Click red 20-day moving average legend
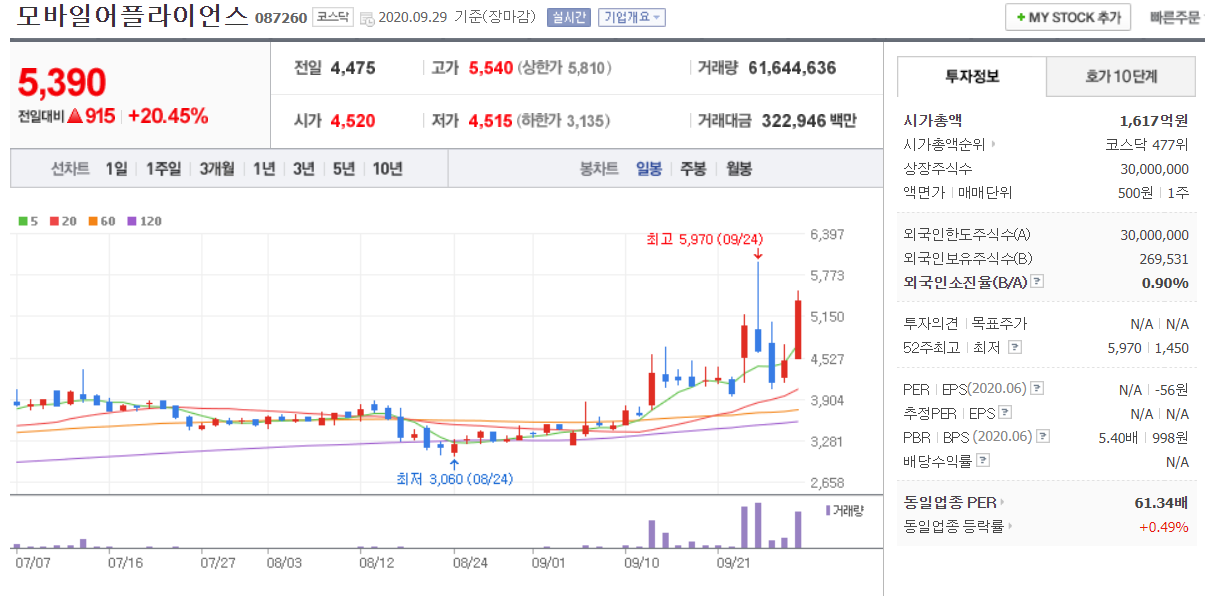The height and width of the screenshot is (596, 1205). click(62, 221)
